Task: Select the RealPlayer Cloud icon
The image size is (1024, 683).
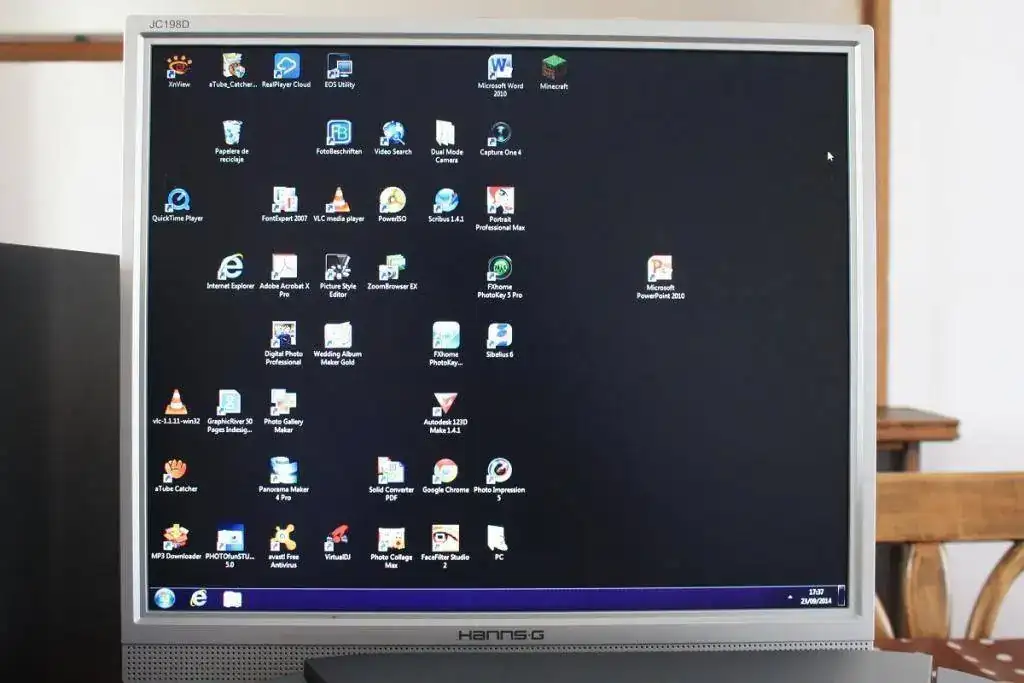Action: click(287, 68)
